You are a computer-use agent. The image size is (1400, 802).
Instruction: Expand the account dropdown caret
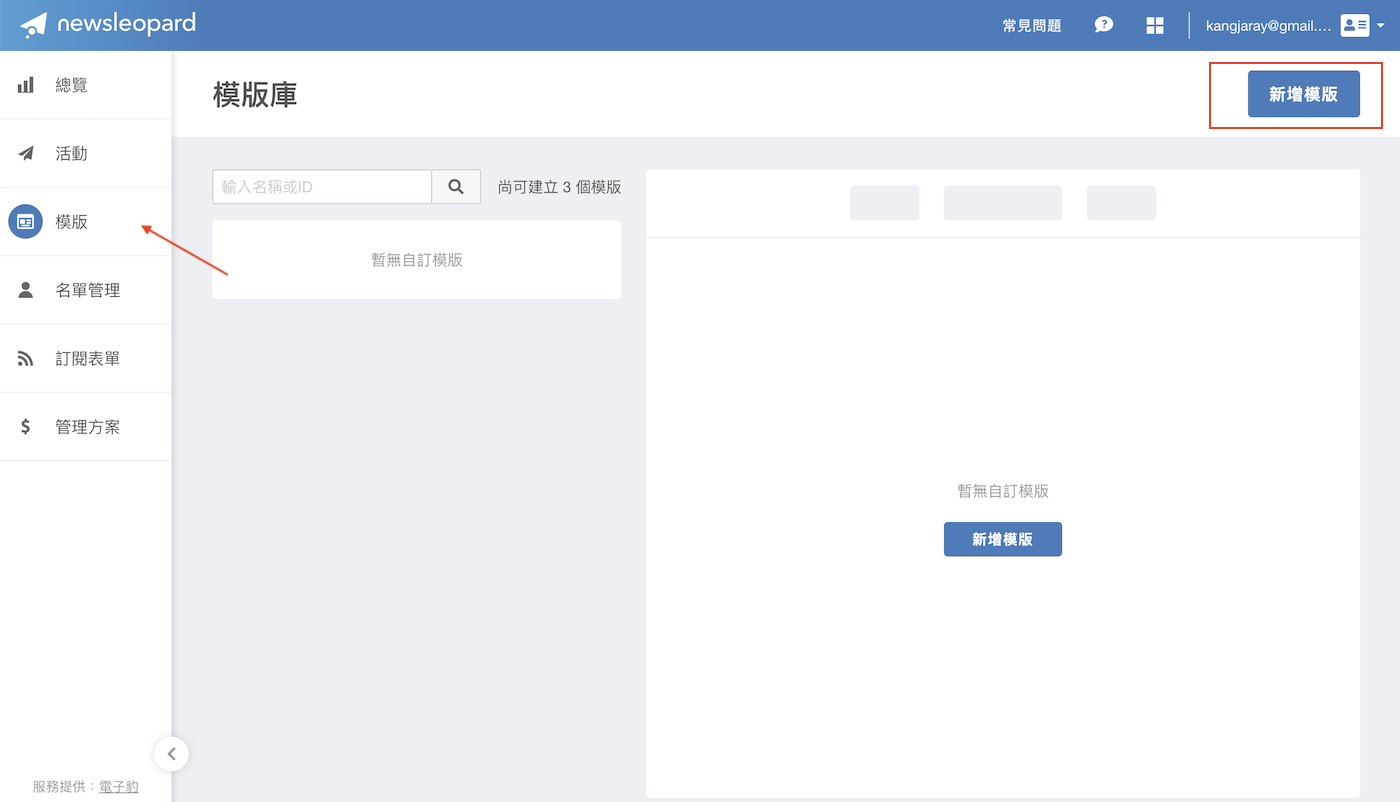coord(1381,26)
